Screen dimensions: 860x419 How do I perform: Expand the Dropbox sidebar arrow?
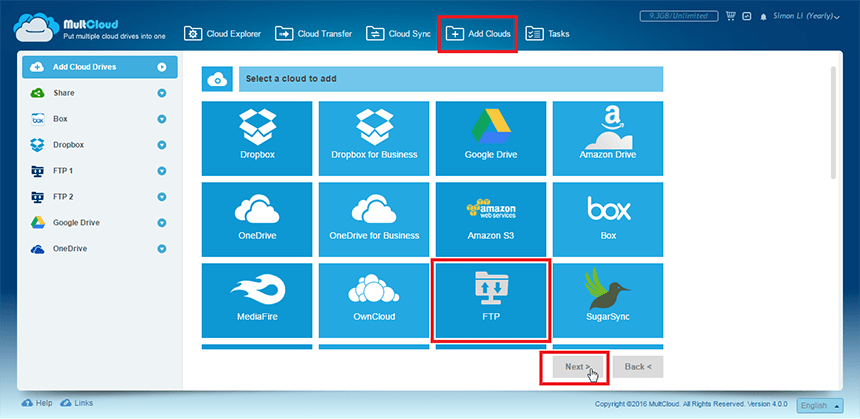[162, 145]
